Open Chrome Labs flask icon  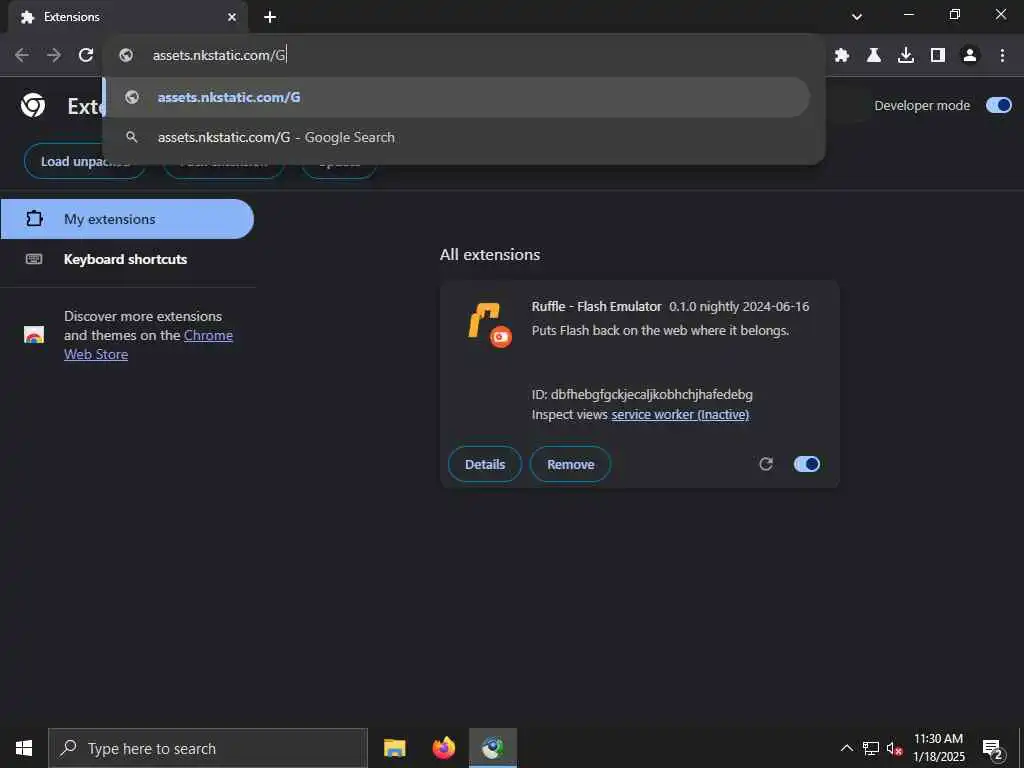coord(874,56)
